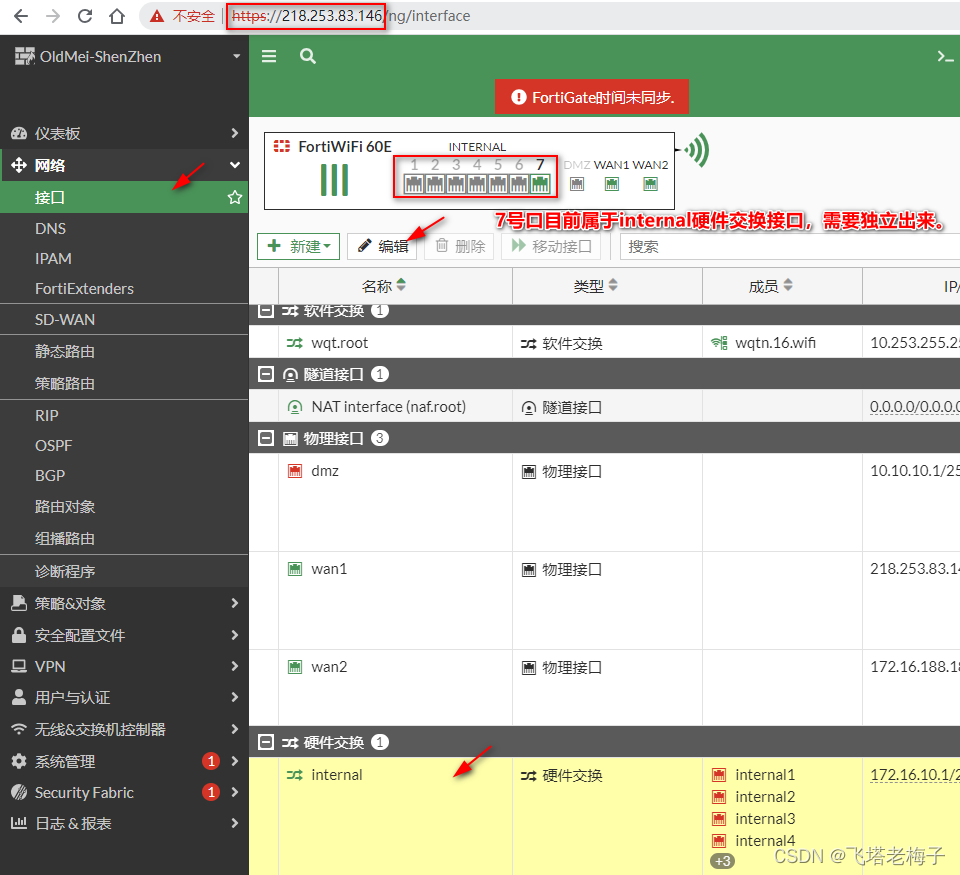This screenshot has height=875, width=960.
Task: Expand the 策略&对象 menu
Action: click(x=124, y=604)
